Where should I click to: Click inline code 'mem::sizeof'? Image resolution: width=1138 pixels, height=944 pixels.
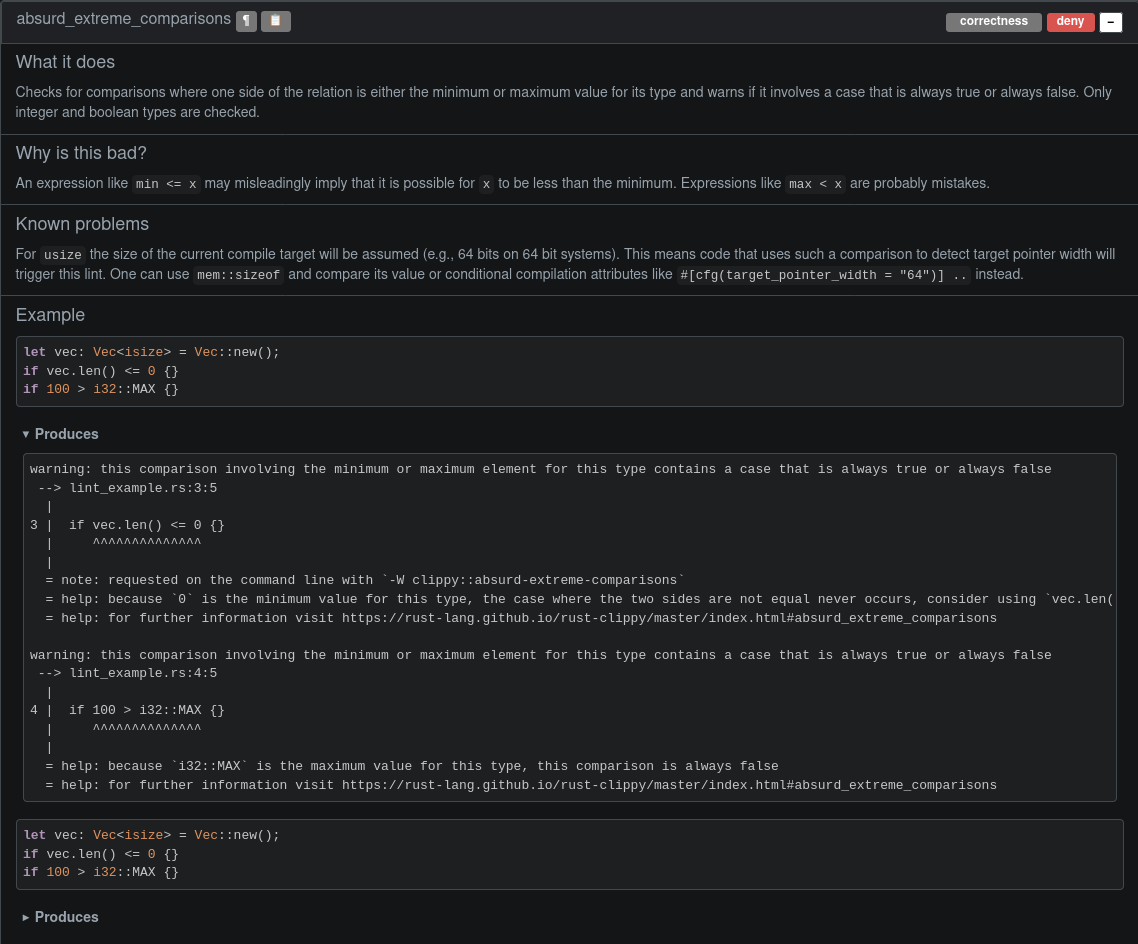click(238, 276)
